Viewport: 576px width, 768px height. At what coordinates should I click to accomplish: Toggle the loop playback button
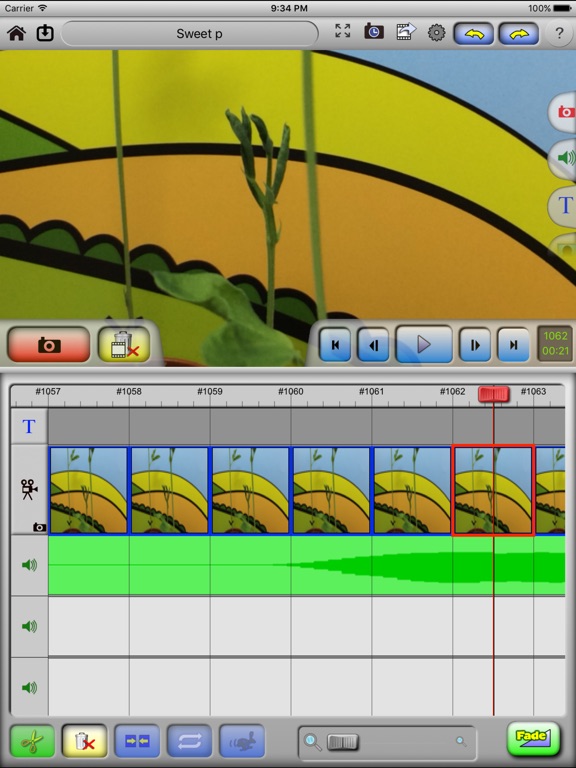pos(190,742)
